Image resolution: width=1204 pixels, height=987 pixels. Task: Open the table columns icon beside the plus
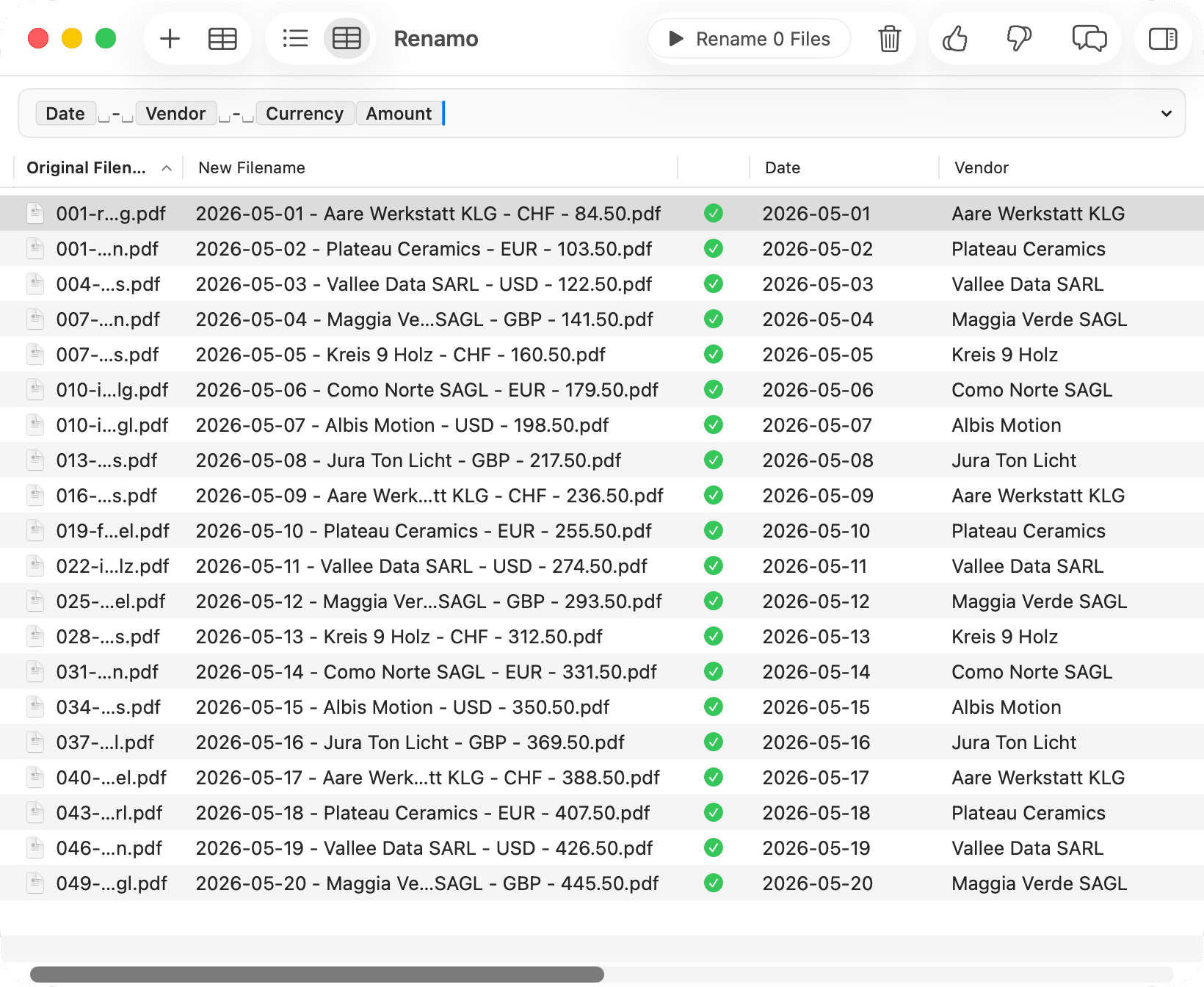(222, 38)
